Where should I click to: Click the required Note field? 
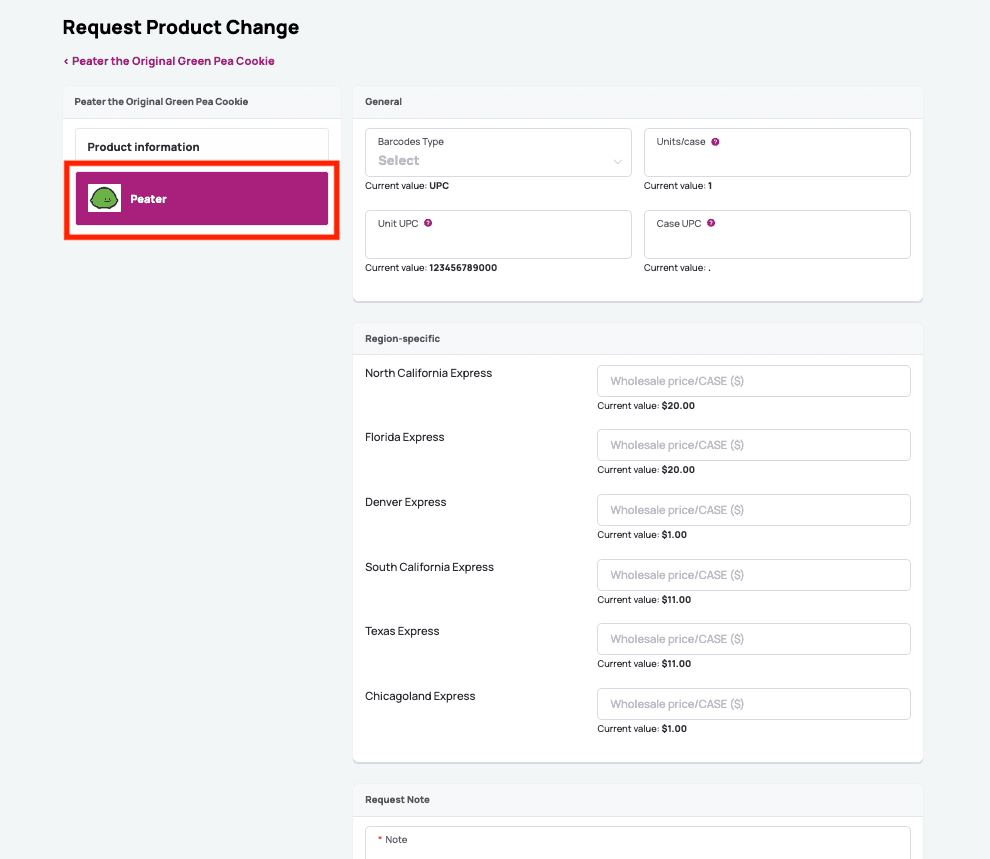point(637,845)
